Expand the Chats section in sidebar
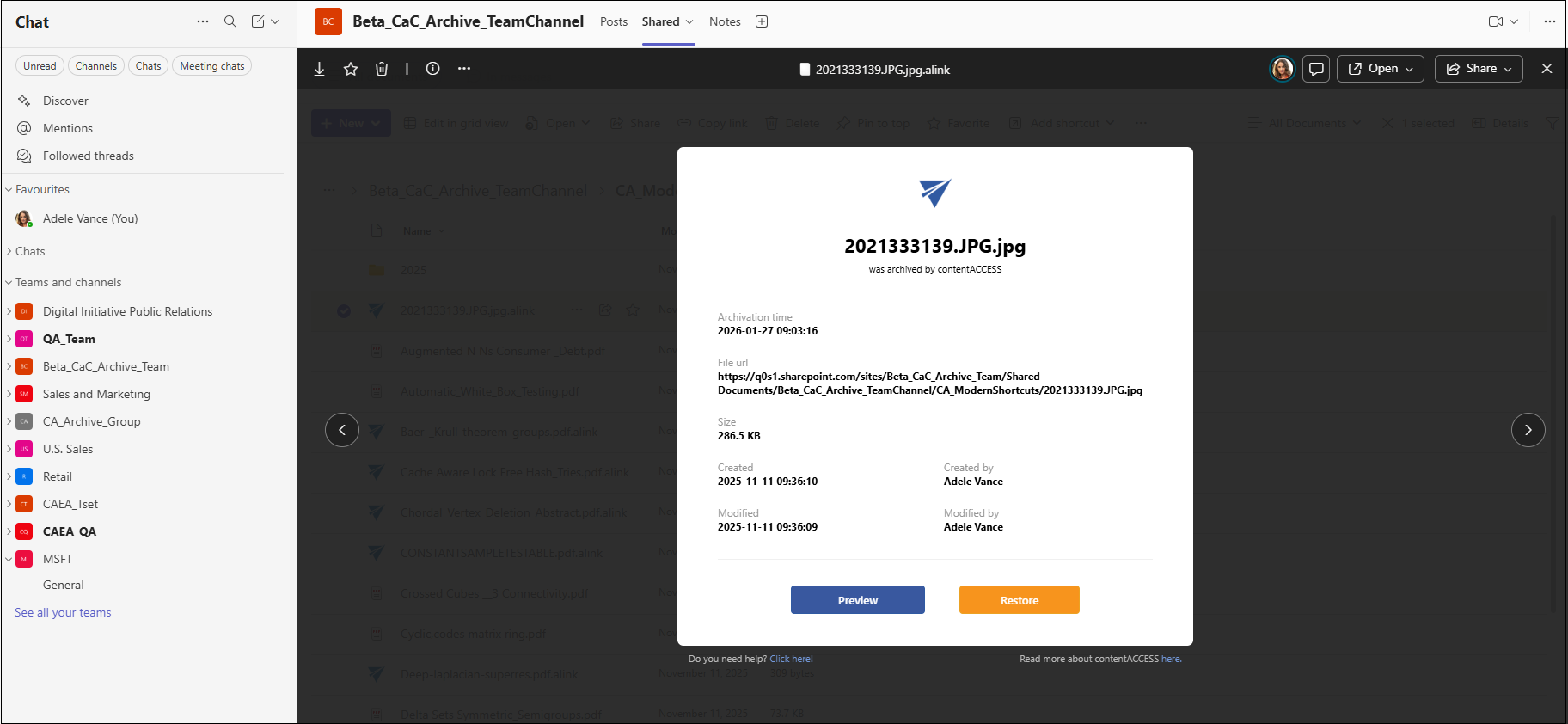Image resolution: width=1568 pixels, height=724 pixels. click(x=30, y=251)
